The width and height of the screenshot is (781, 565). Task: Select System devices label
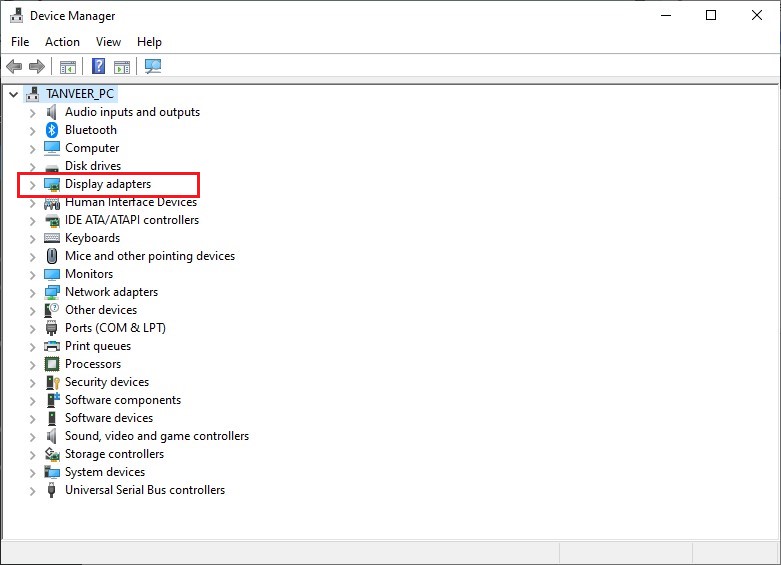(x=105, y=472)
